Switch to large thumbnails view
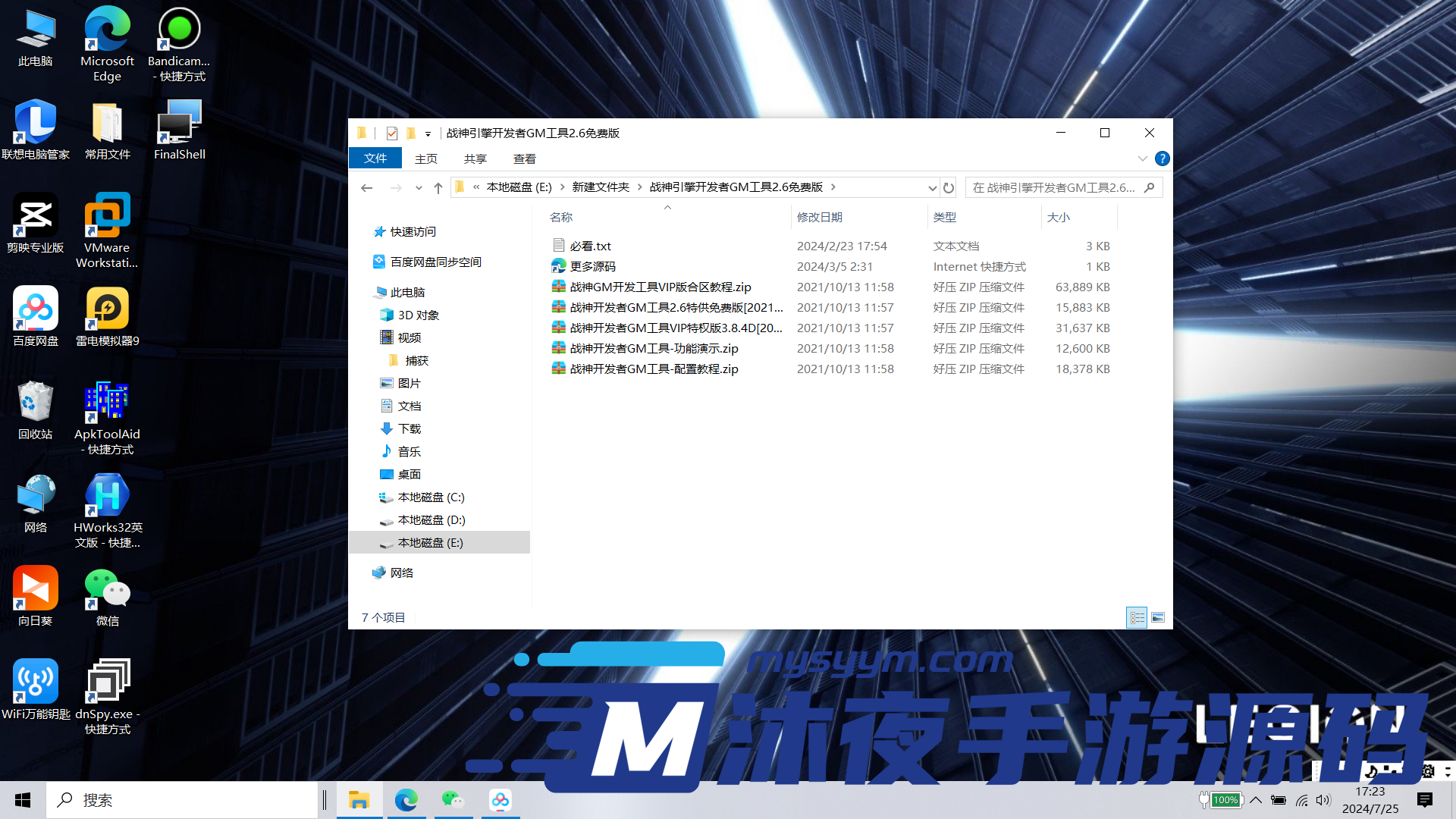 [1158, 617]
